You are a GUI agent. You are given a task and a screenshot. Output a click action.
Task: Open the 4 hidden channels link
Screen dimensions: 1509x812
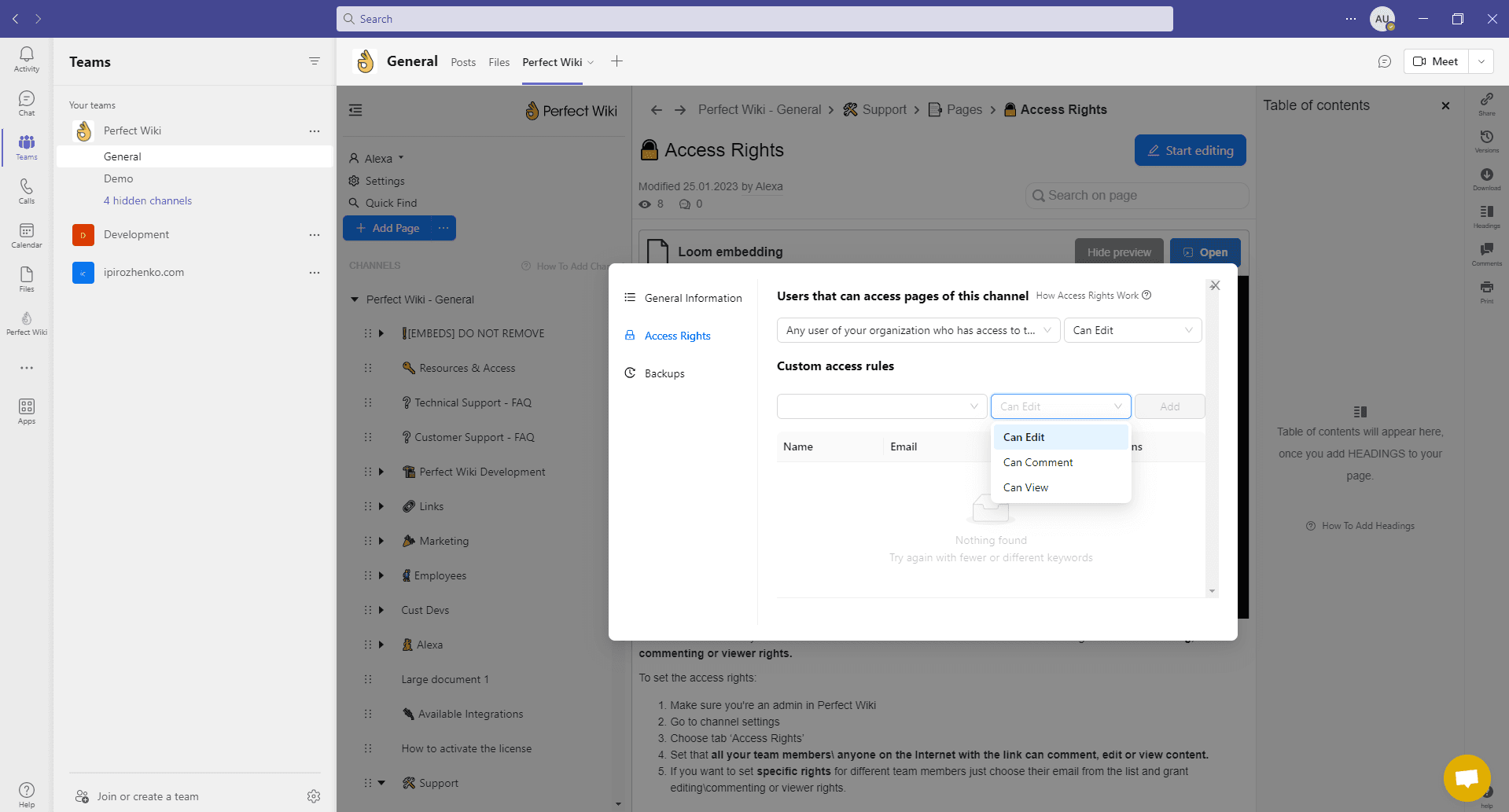click(x=148, y=200)
